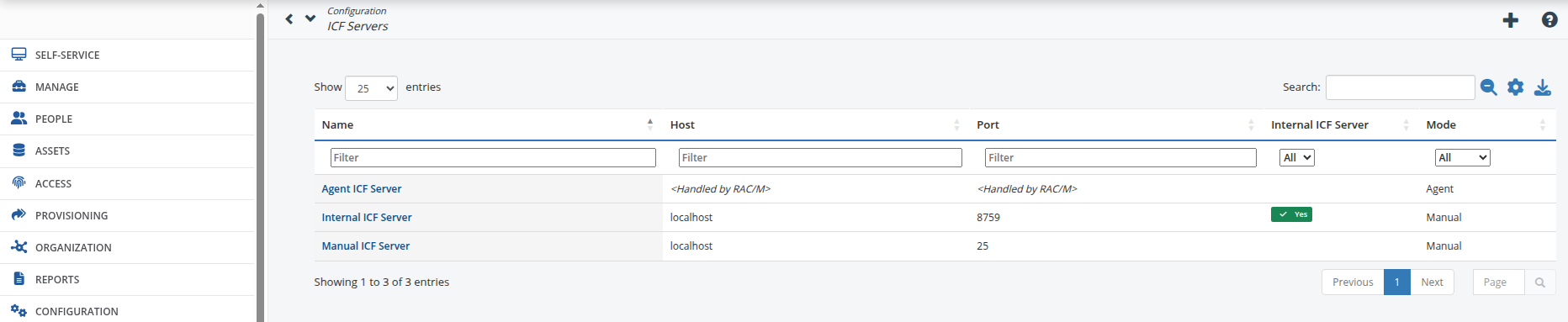
Task: Click the Previous pagination button
Action: pos(1353,282)
